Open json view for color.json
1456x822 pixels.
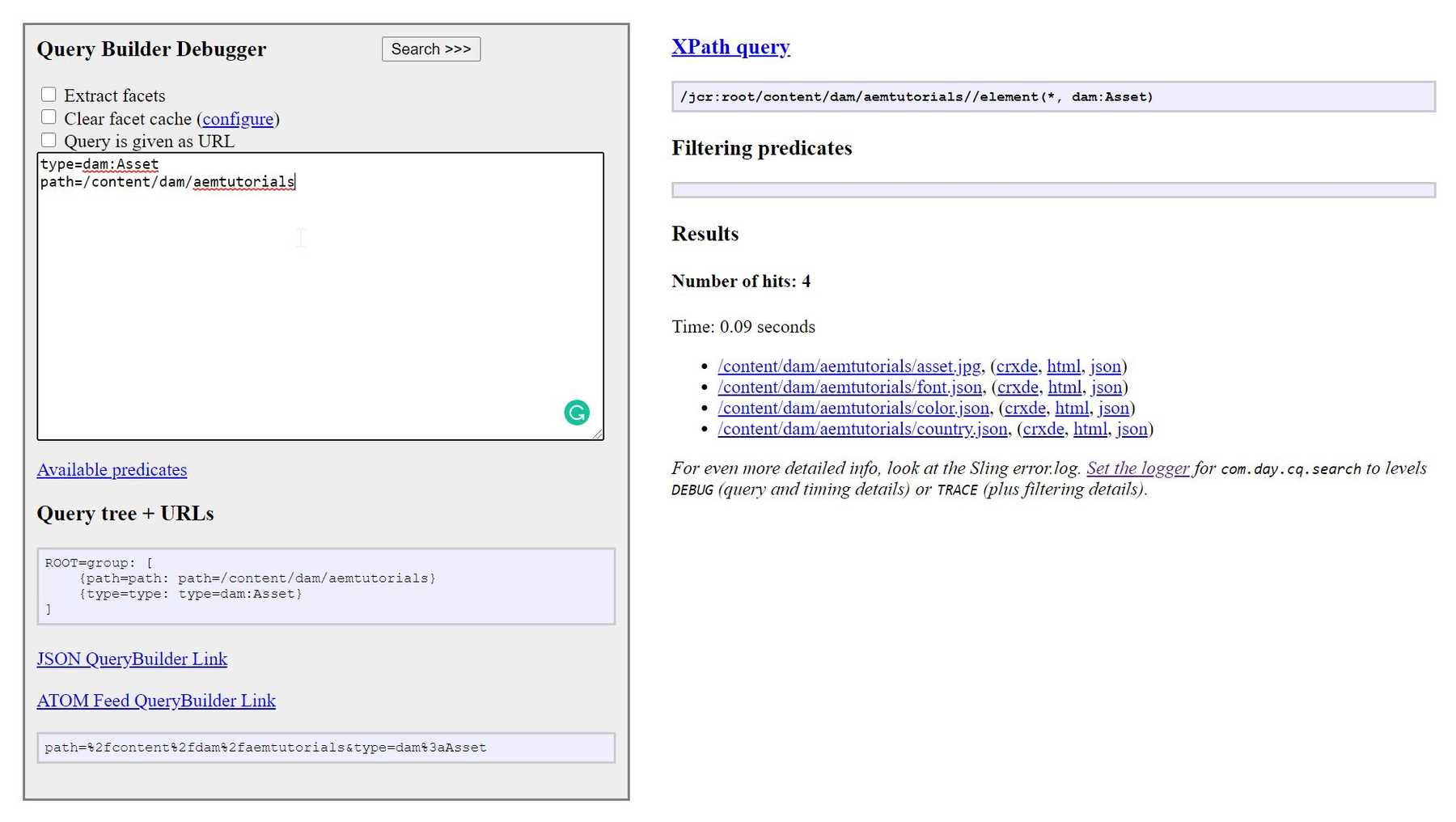click(1114, 408)
